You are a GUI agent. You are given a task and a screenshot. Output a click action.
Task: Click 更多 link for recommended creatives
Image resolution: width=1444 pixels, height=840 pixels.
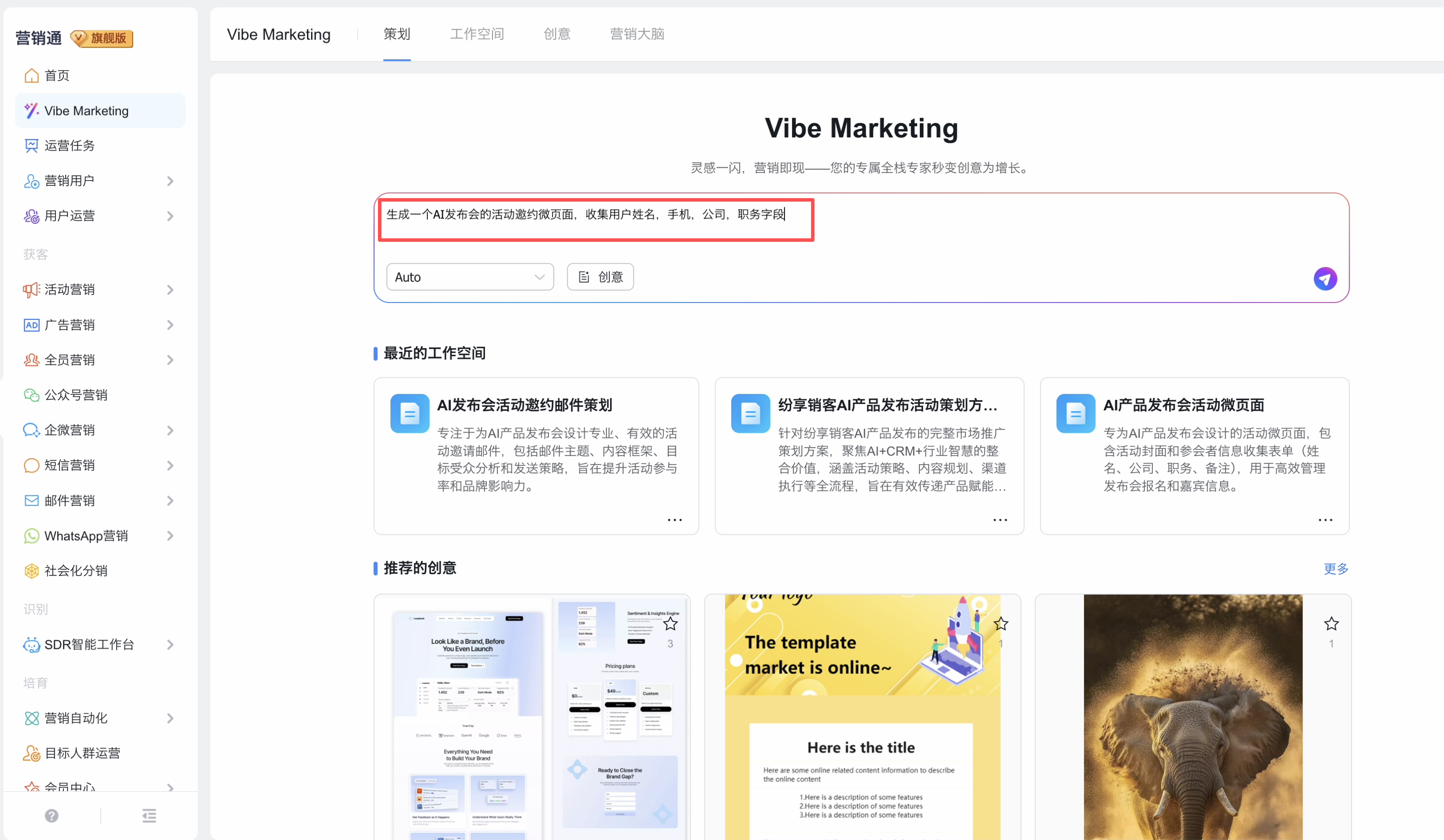tap(1335, 569)
